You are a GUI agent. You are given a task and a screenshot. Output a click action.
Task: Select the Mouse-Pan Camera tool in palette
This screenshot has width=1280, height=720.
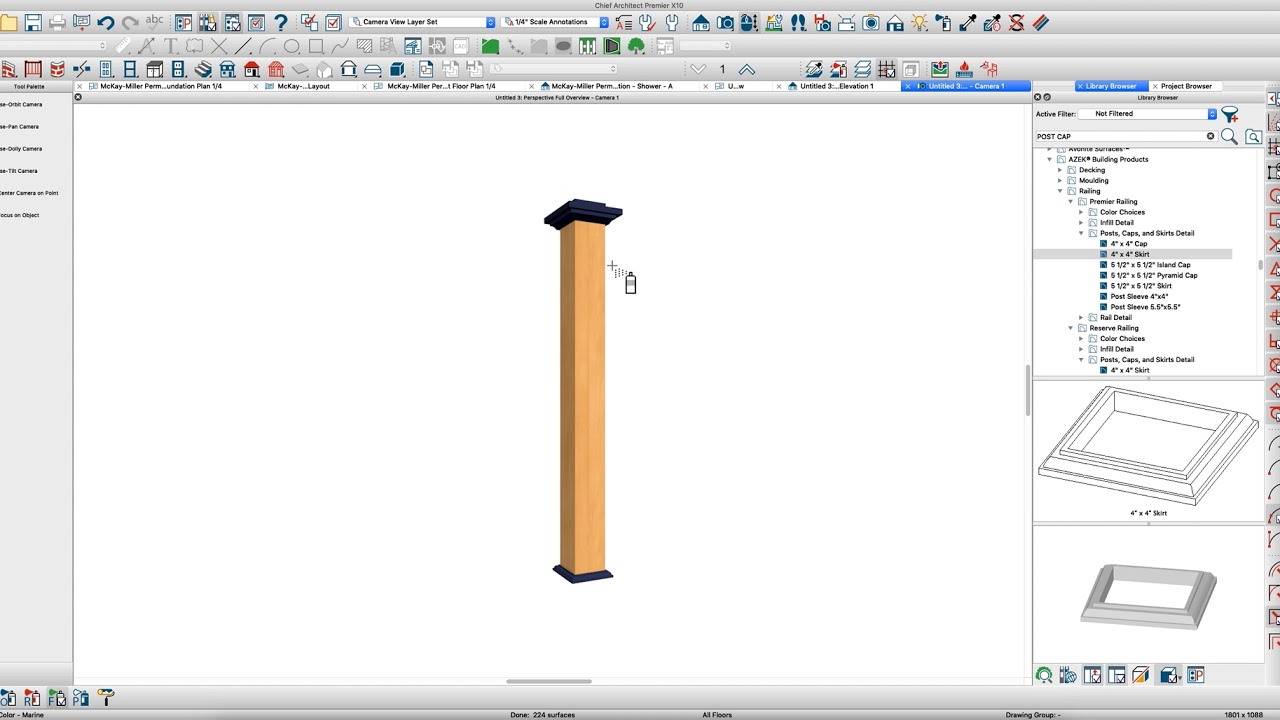click(20, 126)
